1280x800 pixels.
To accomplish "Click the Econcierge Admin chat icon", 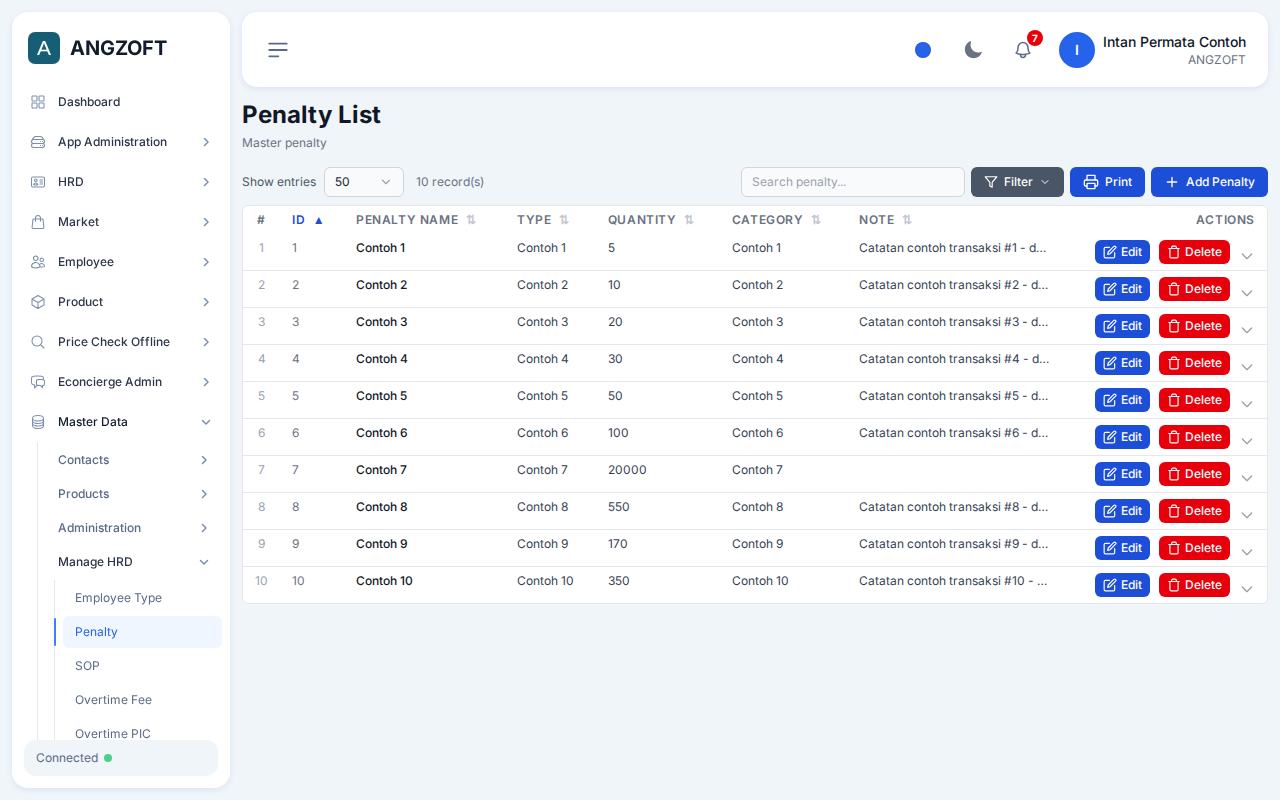I will tap(38, 382).
